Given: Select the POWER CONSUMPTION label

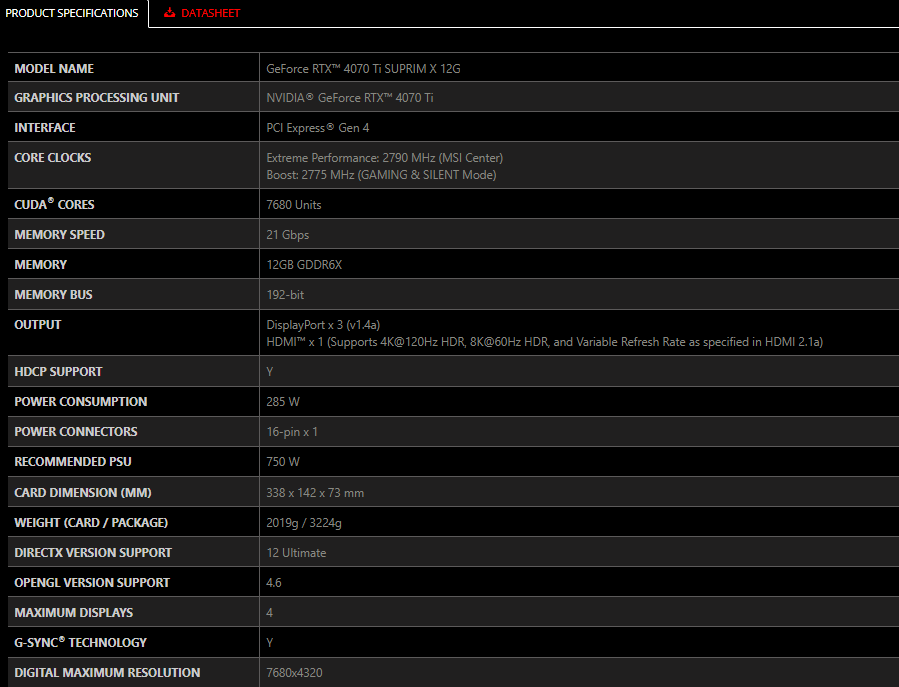Looking at the screenshot, I should (x=81, y=402).
